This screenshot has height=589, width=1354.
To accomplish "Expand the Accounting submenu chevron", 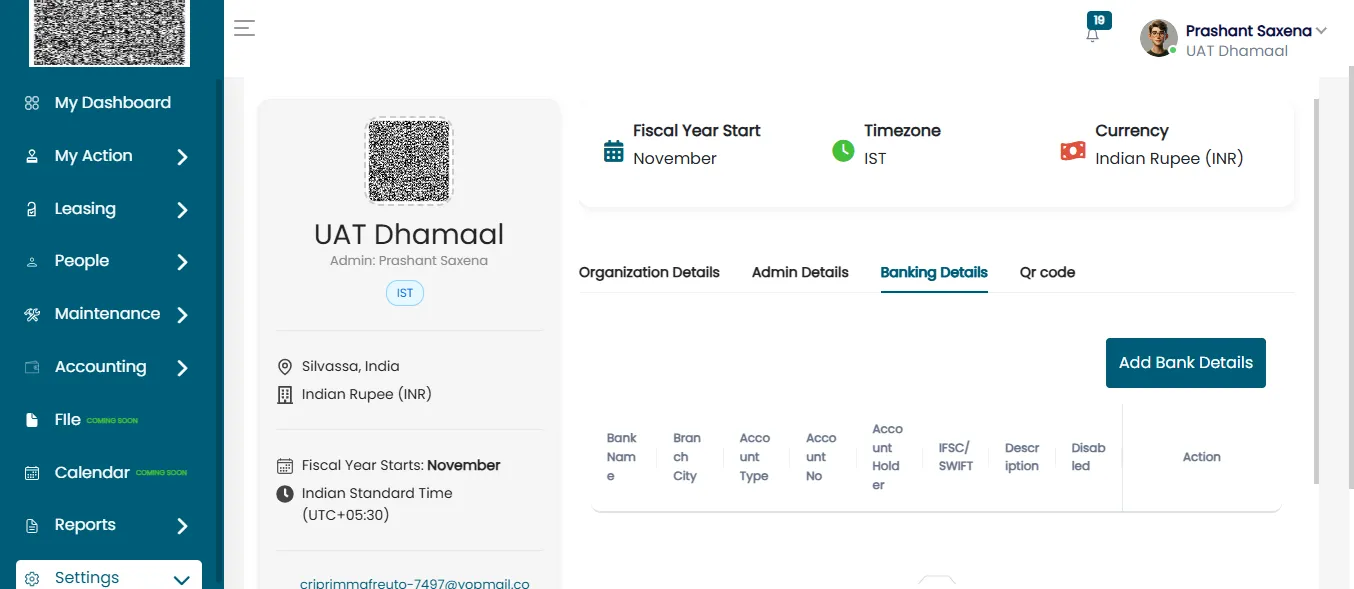I will point(182,368).
